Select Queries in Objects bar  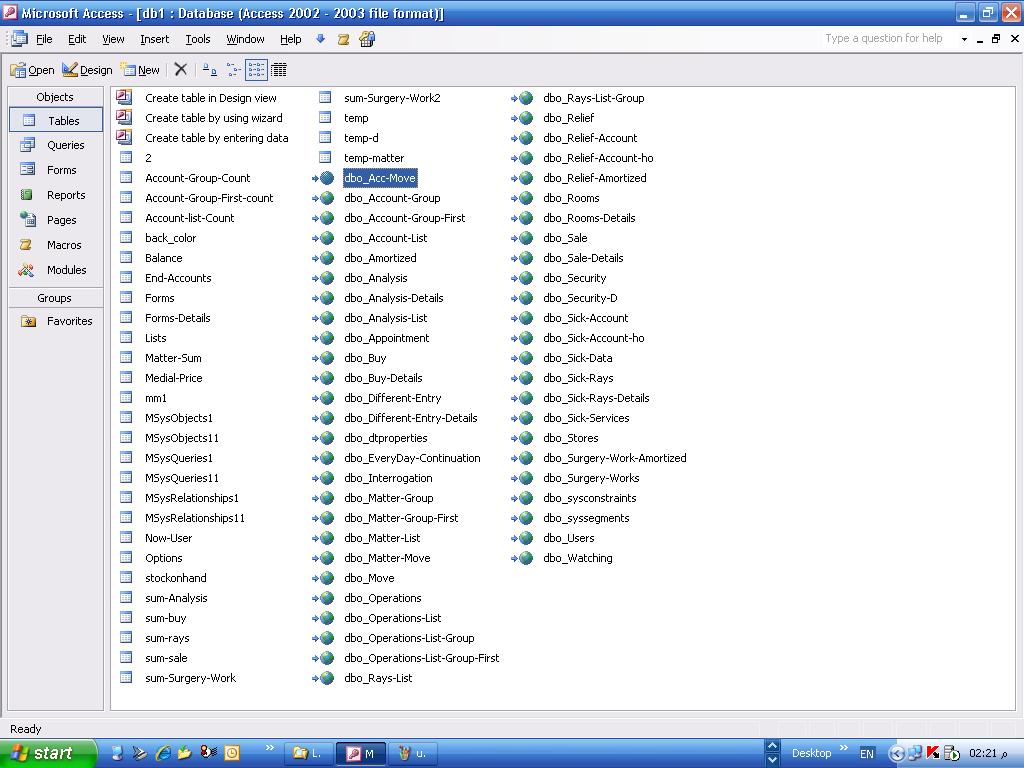(56, 145)
